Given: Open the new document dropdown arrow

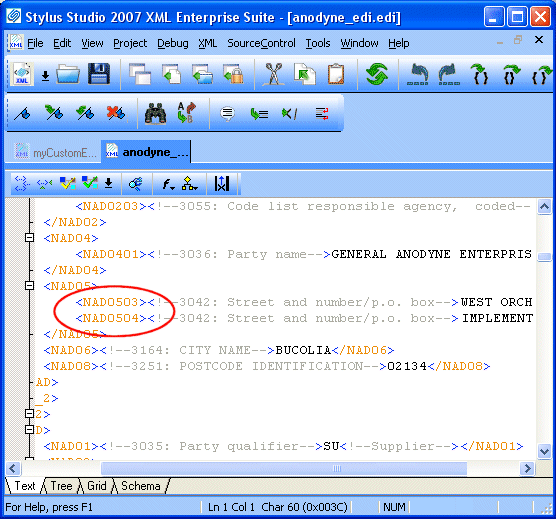Looking at the screenshot, I should pos(45,76).
